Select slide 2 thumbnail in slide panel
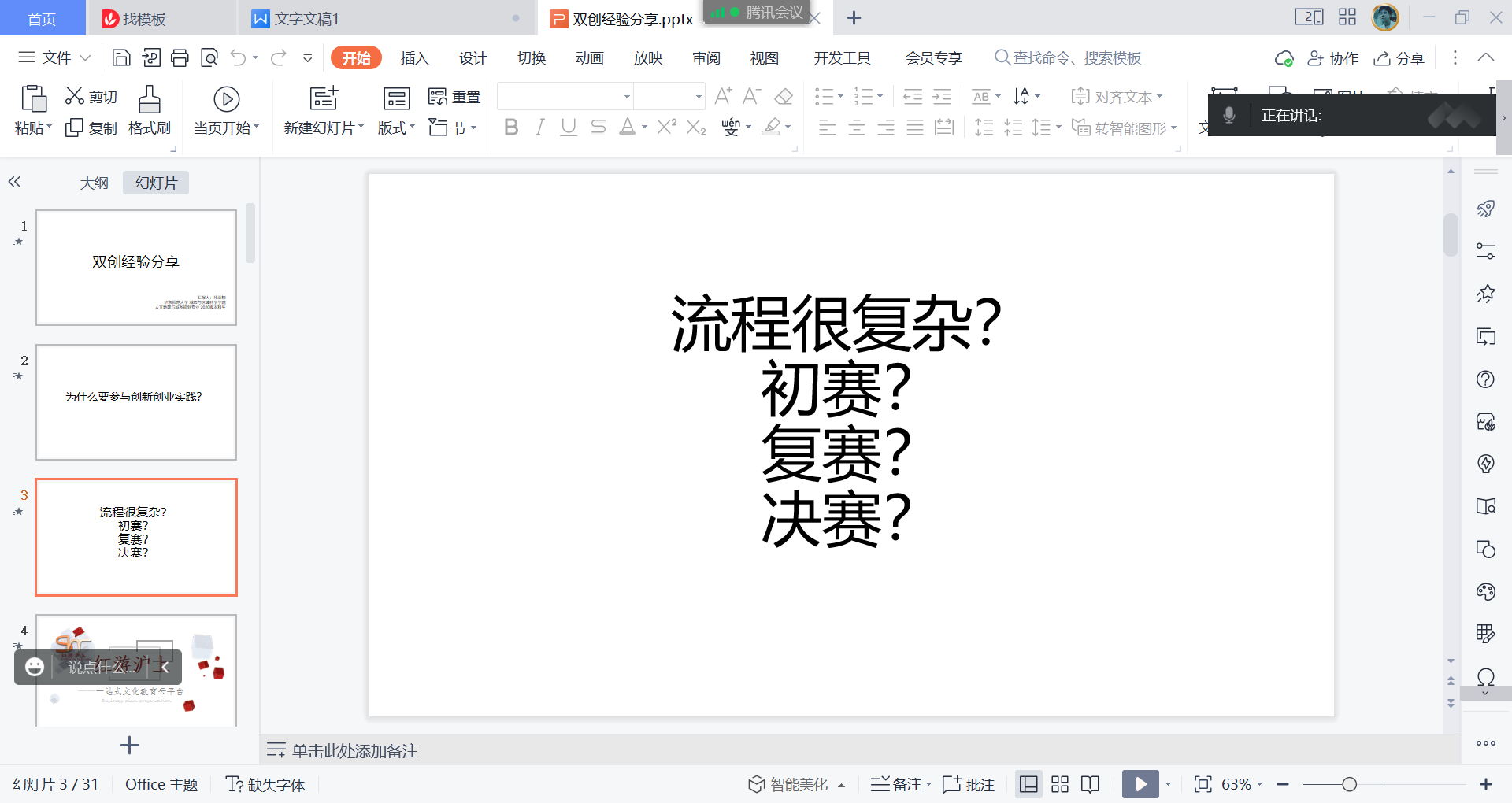 (x=136, y=401)
